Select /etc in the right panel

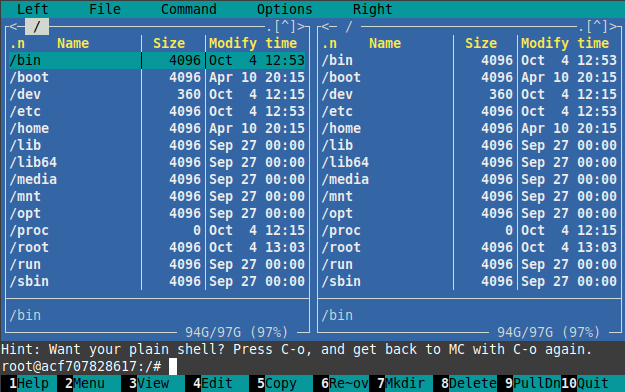(469, 111)
